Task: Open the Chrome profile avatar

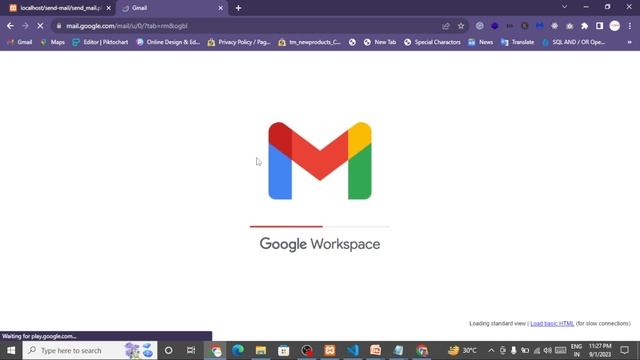Action: [x=615, y=26]
